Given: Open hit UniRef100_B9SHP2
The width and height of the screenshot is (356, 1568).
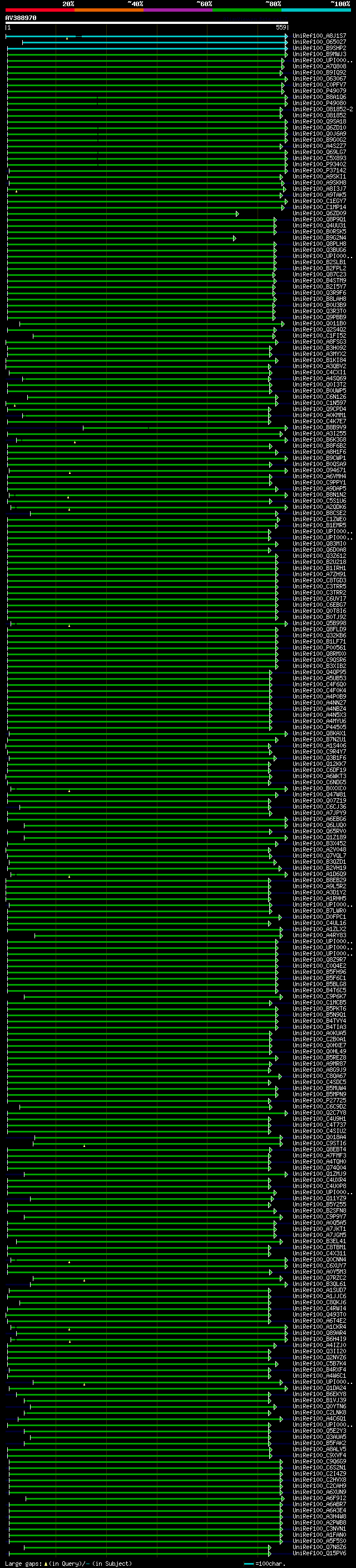Looking at the screenshot, I should pos(319,48).
